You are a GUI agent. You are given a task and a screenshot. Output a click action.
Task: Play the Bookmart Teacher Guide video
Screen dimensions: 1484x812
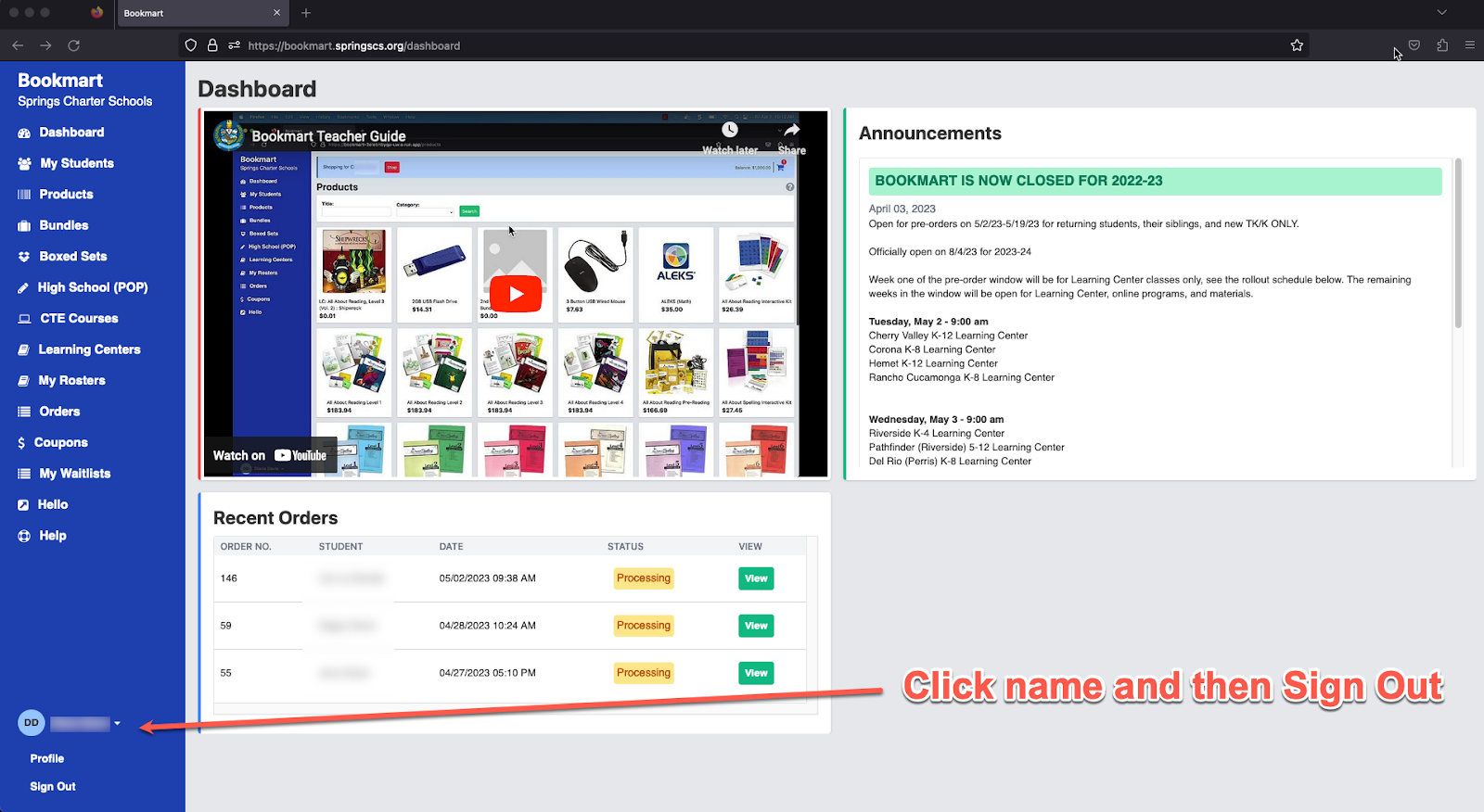(516, 294)
